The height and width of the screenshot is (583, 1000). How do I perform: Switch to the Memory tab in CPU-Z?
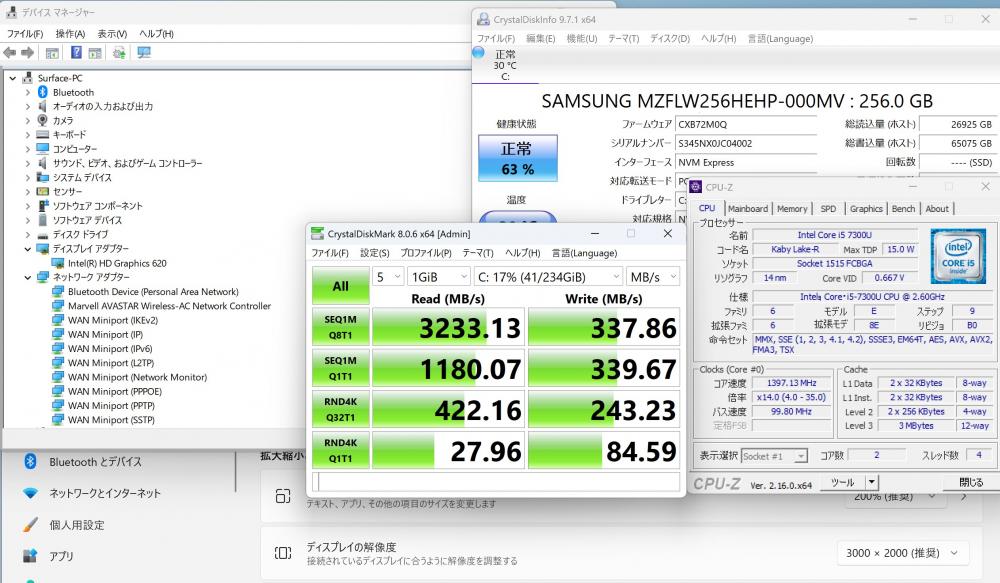(x=792, y=209)
